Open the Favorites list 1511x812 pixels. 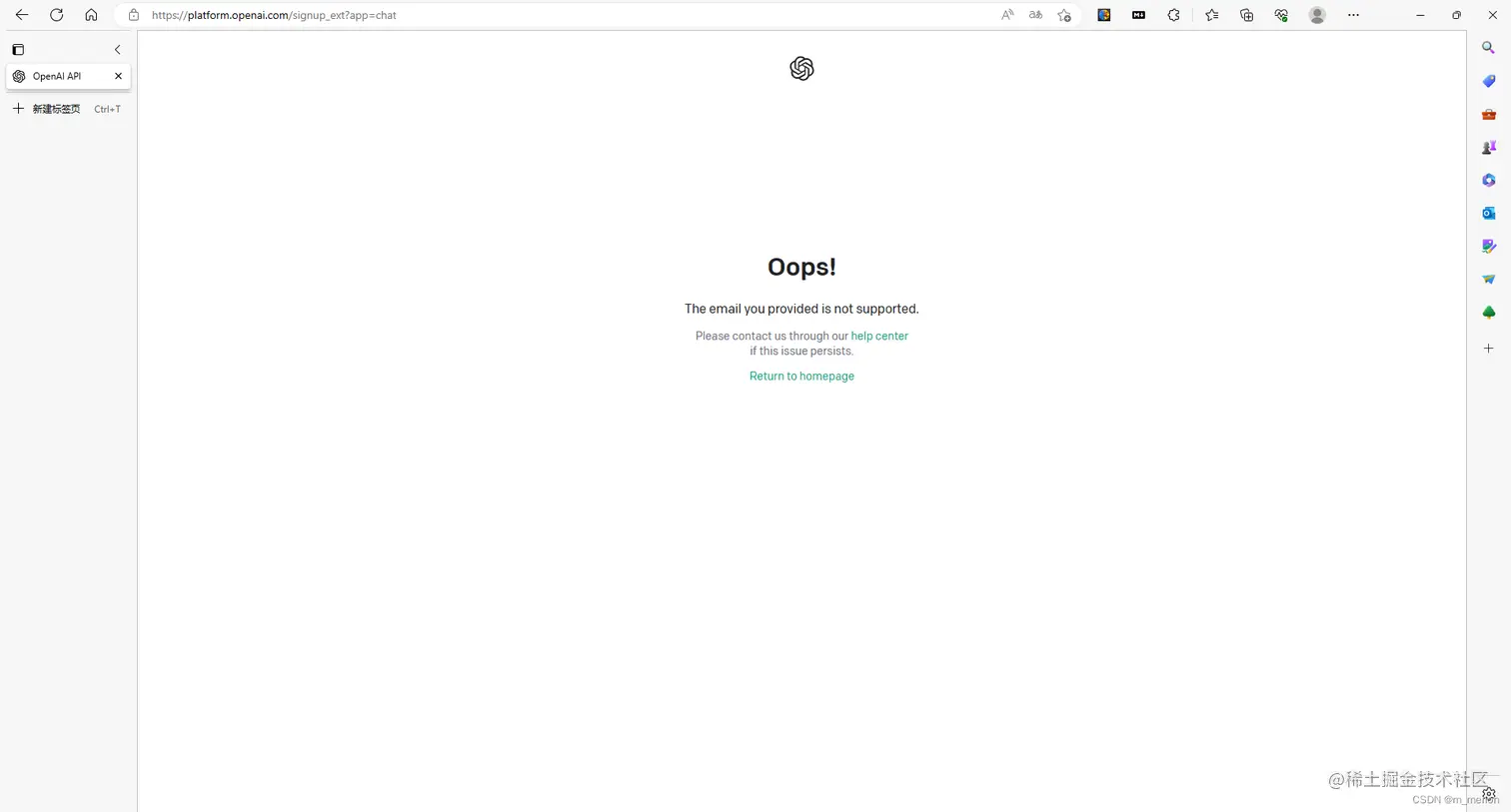click(x=1212, y=15)
